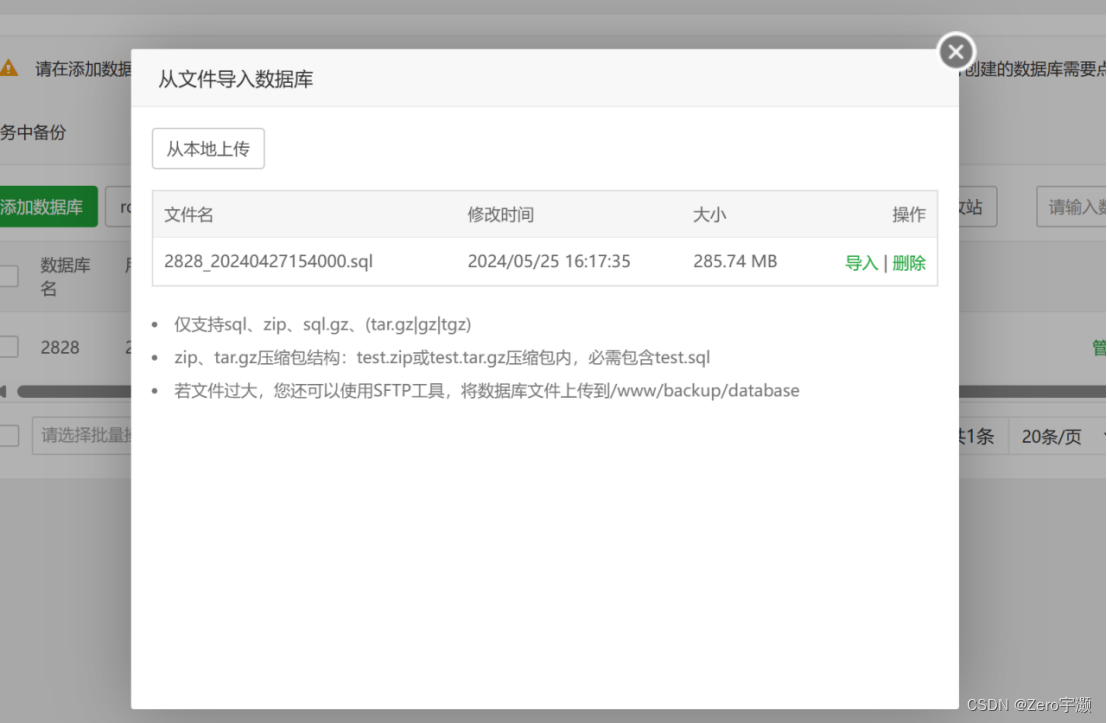Click the supported formats hint line
This screenshot has height=723, width=1107.
[323, 324]
